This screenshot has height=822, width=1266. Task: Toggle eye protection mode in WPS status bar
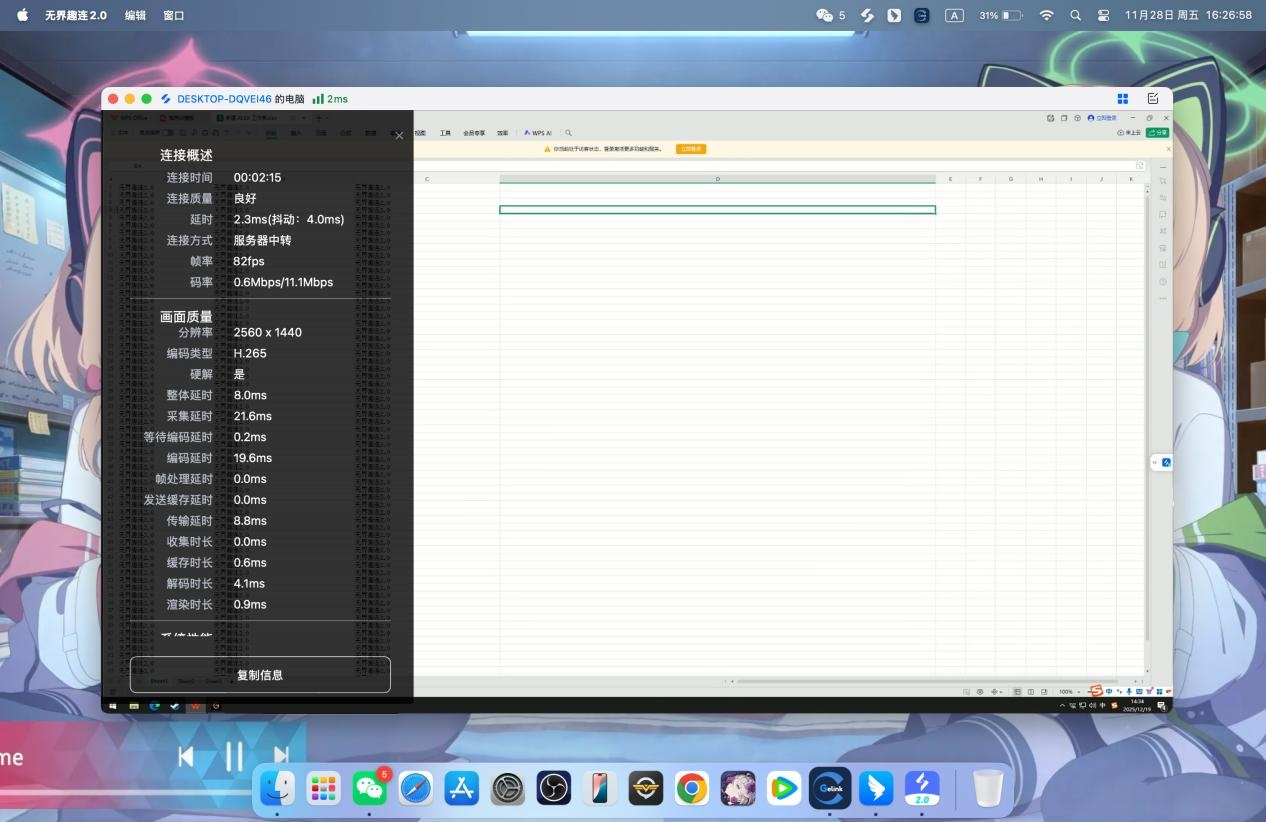tap(980, 691)
